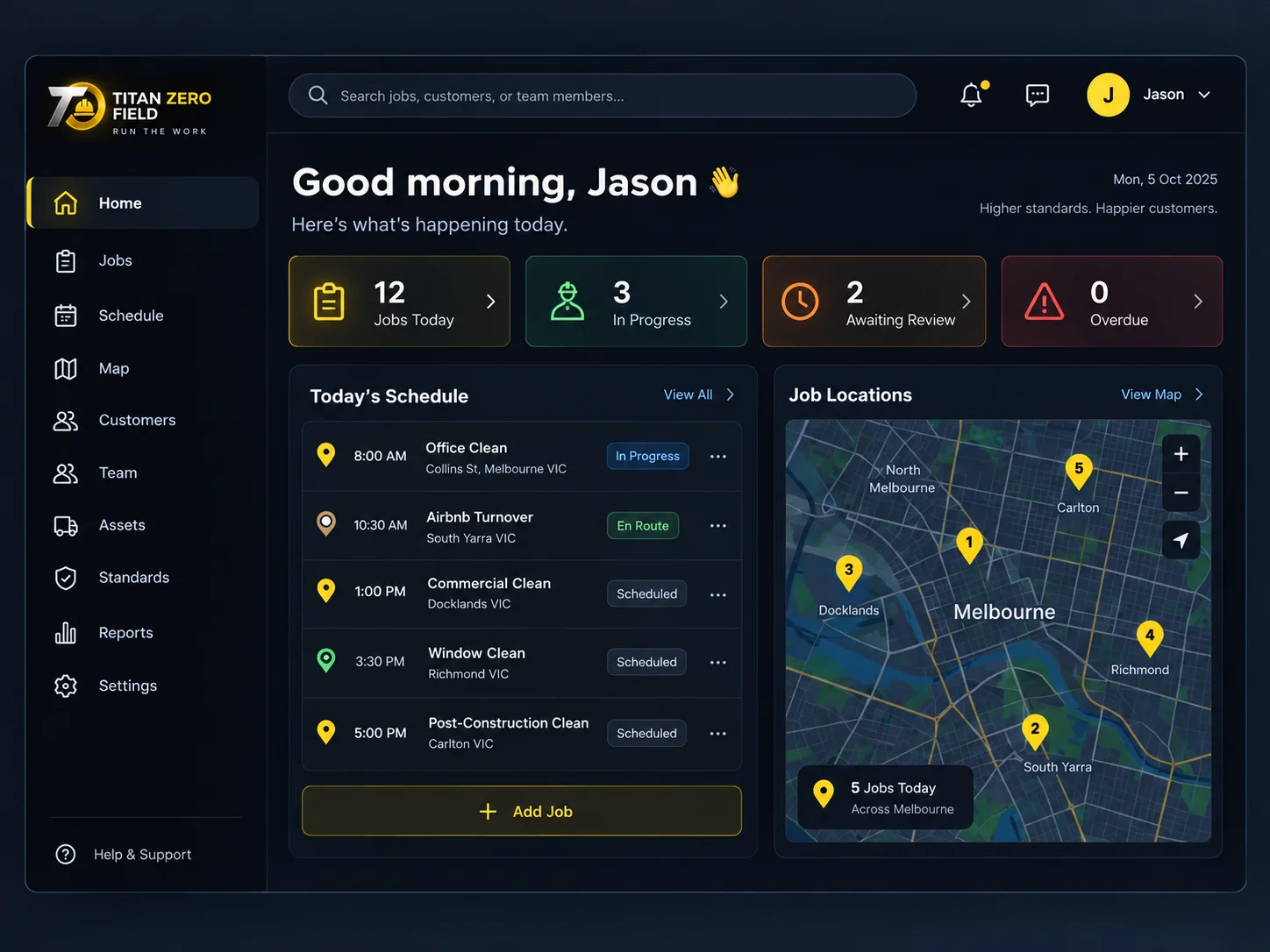Click the search magnifier icon
This screenshot has width=1270, height=952.
point(317,95)
